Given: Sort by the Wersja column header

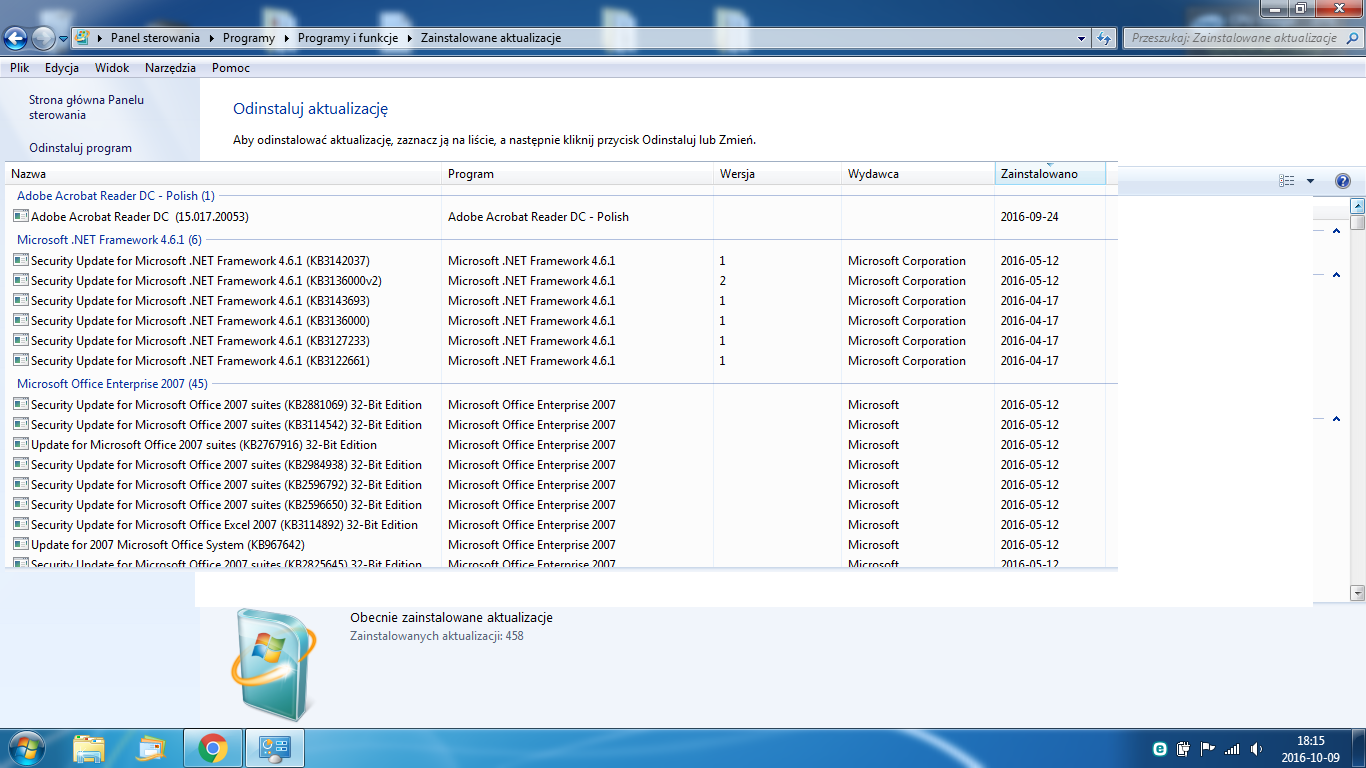Looking at the screenshot, I should click(x=777, y=174).
